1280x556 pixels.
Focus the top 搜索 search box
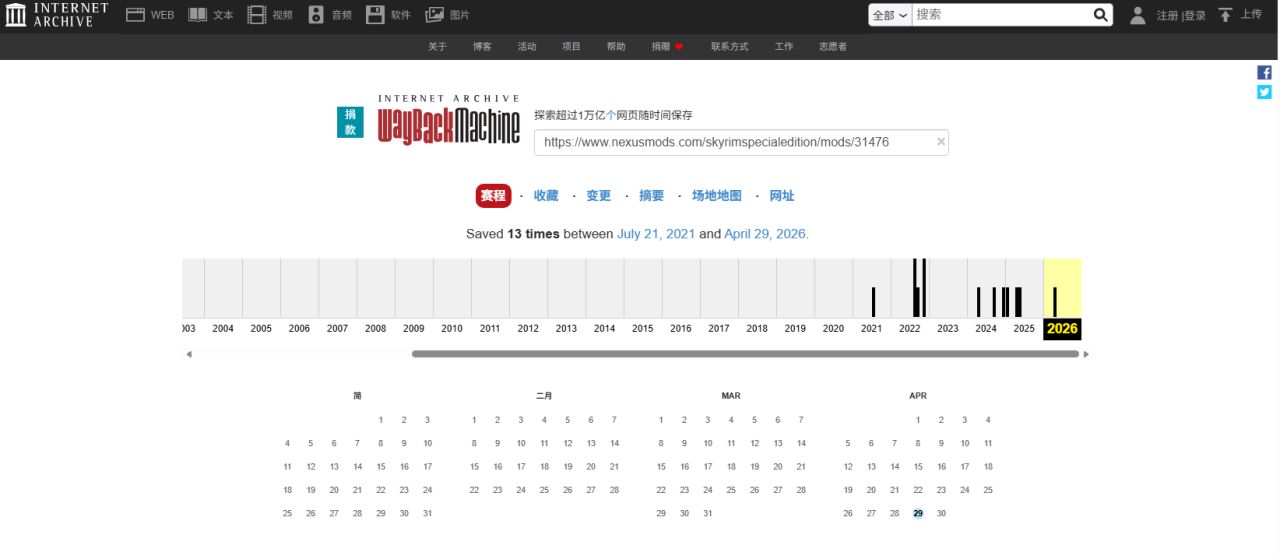click(1002, 15)
